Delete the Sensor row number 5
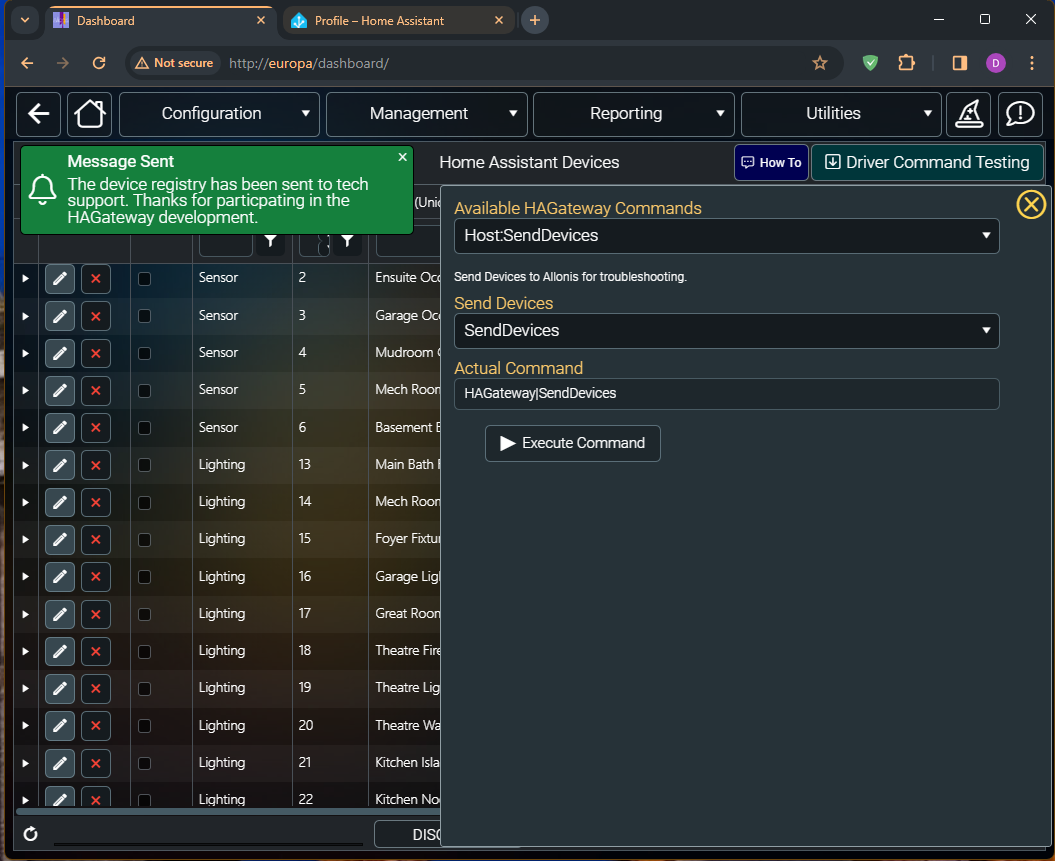The image size is (1055, 861). click(x=96, y=390)
